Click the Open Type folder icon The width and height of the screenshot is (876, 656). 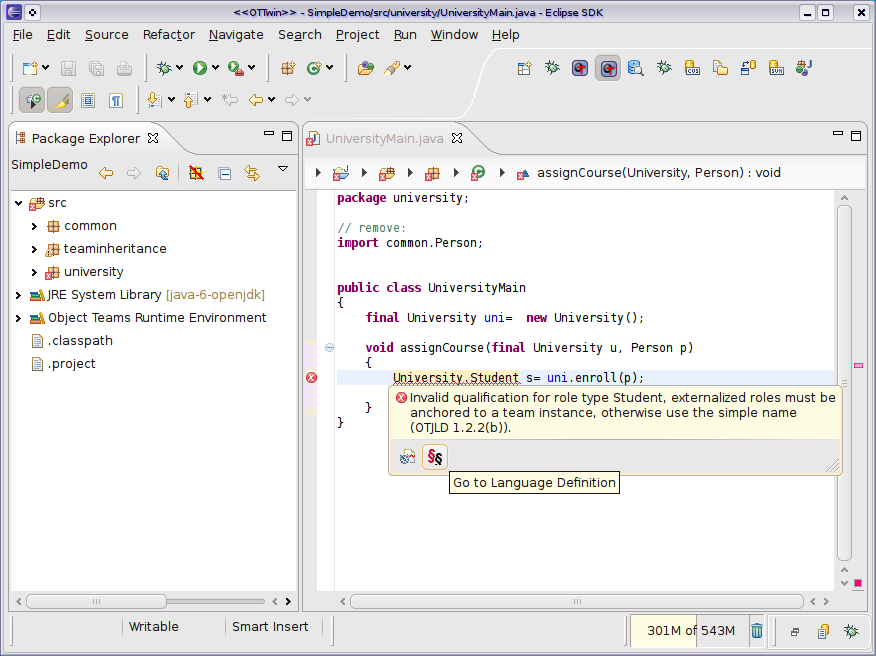365,68
